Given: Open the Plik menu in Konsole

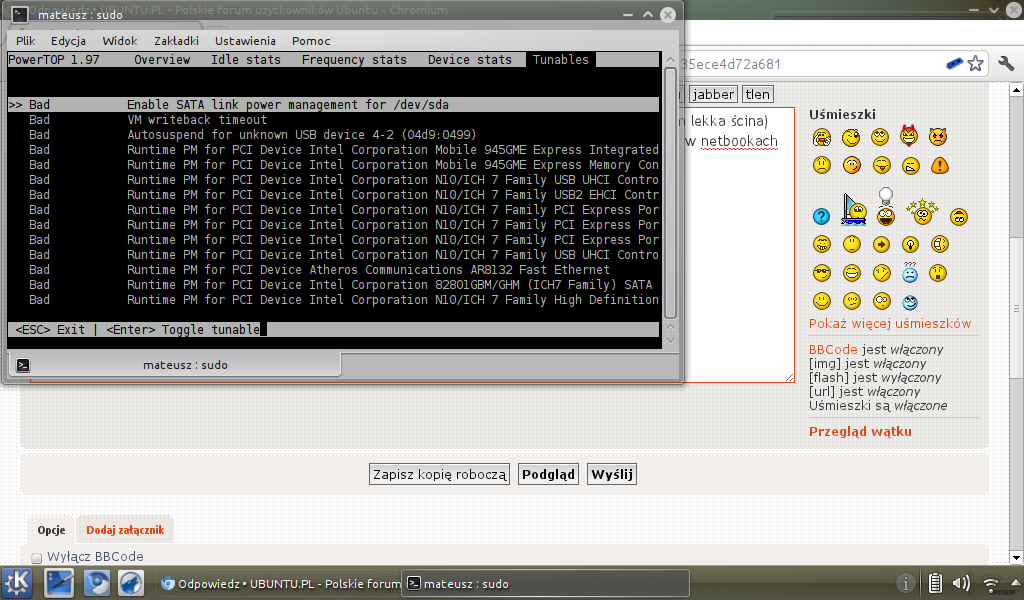Looking at the screenshot, I should pyautogui.click(x=25, y=40).
